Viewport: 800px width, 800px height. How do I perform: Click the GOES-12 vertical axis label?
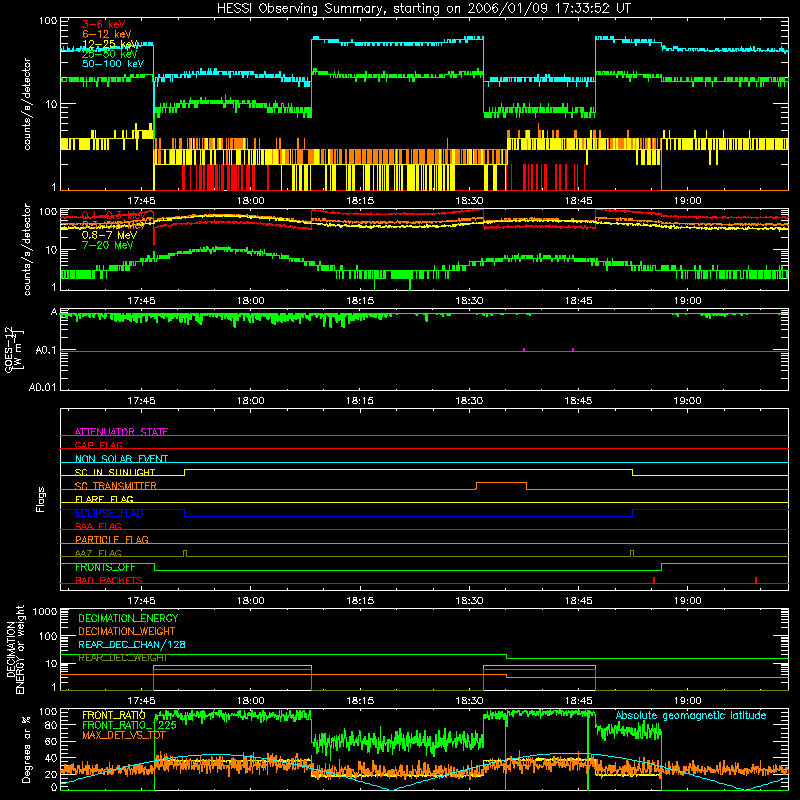click(14, 349)
